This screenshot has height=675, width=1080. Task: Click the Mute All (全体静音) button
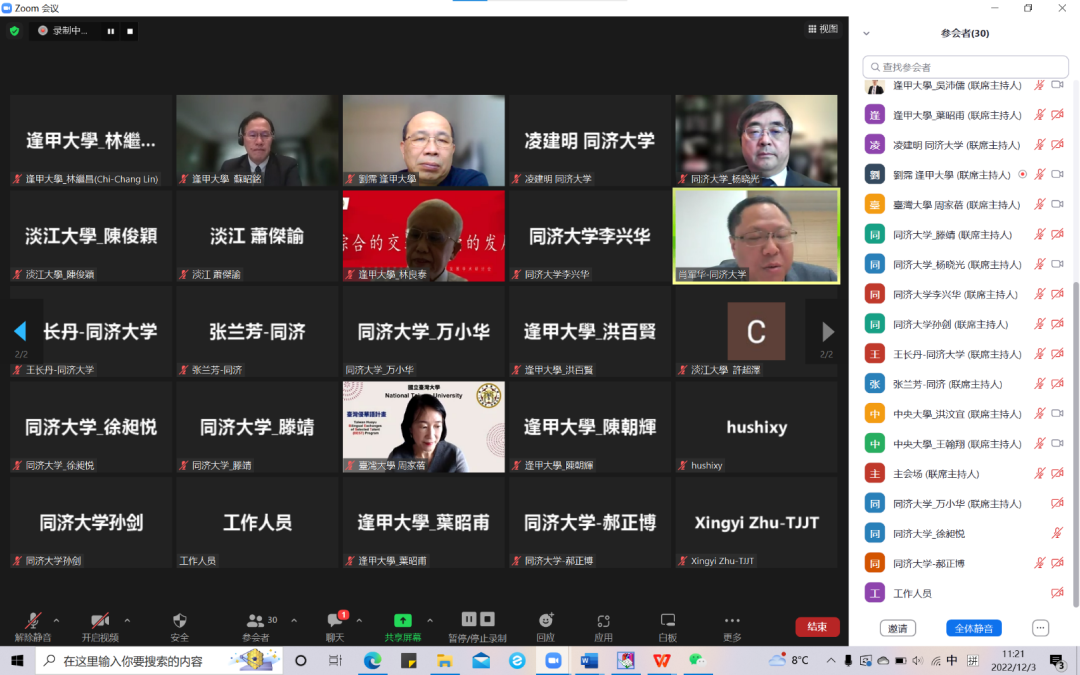[973, 628]
